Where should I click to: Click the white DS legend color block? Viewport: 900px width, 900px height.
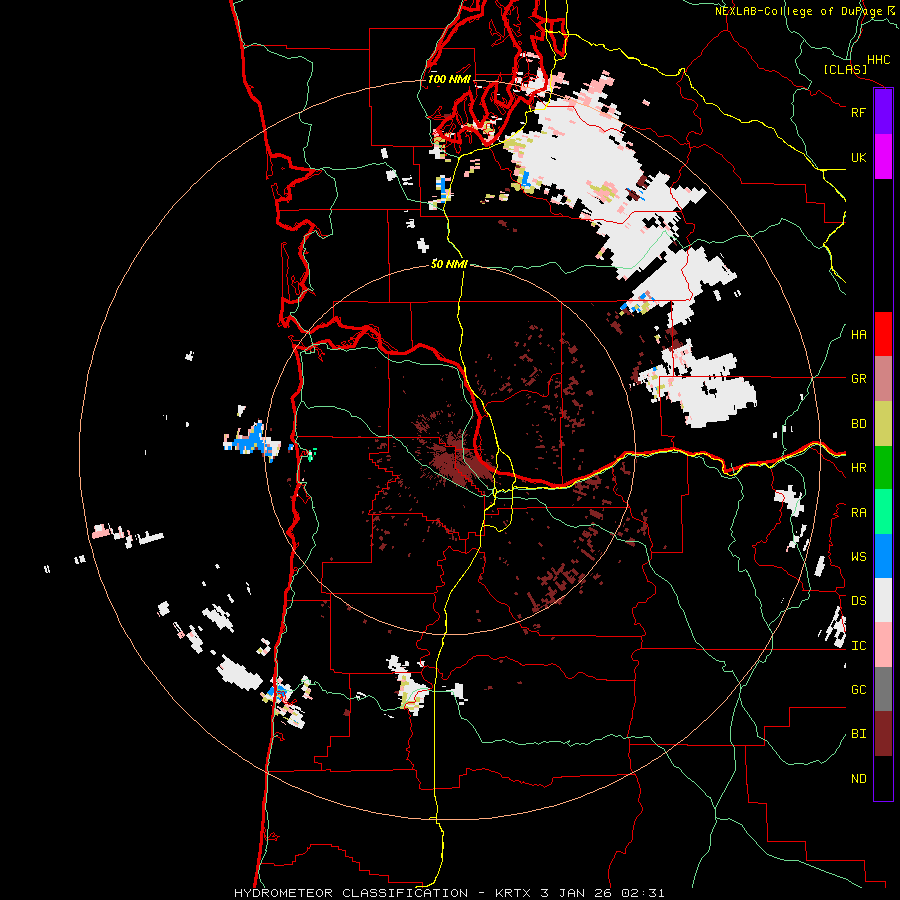[883, 600]
